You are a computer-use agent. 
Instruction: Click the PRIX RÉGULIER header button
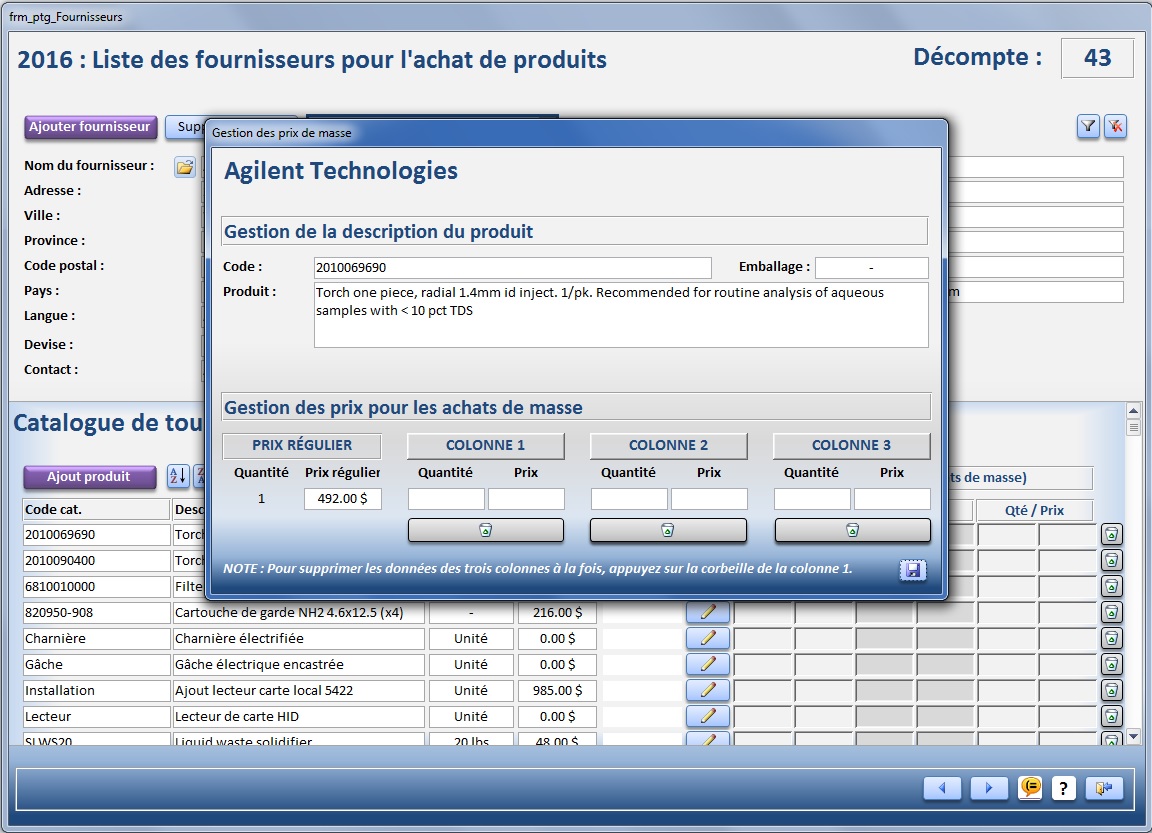302,445
